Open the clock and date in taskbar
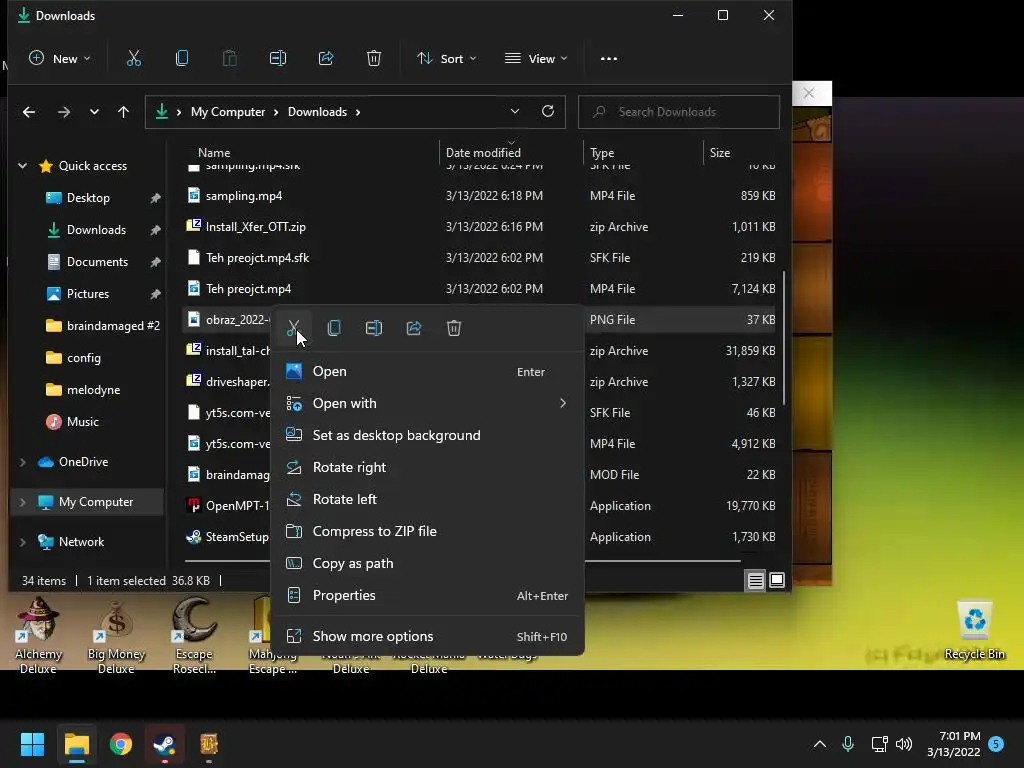Viewport: 1024px width, 768px height. click(x=953, y=744)
